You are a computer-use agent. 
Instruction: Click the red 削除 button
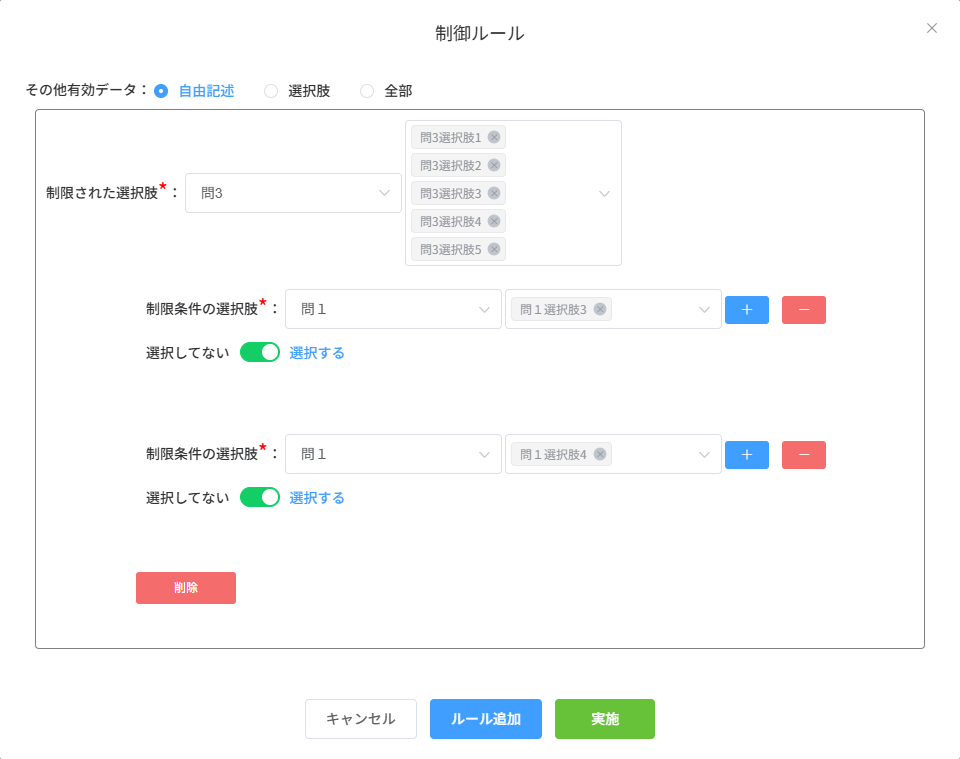click(x=186, y=588)
